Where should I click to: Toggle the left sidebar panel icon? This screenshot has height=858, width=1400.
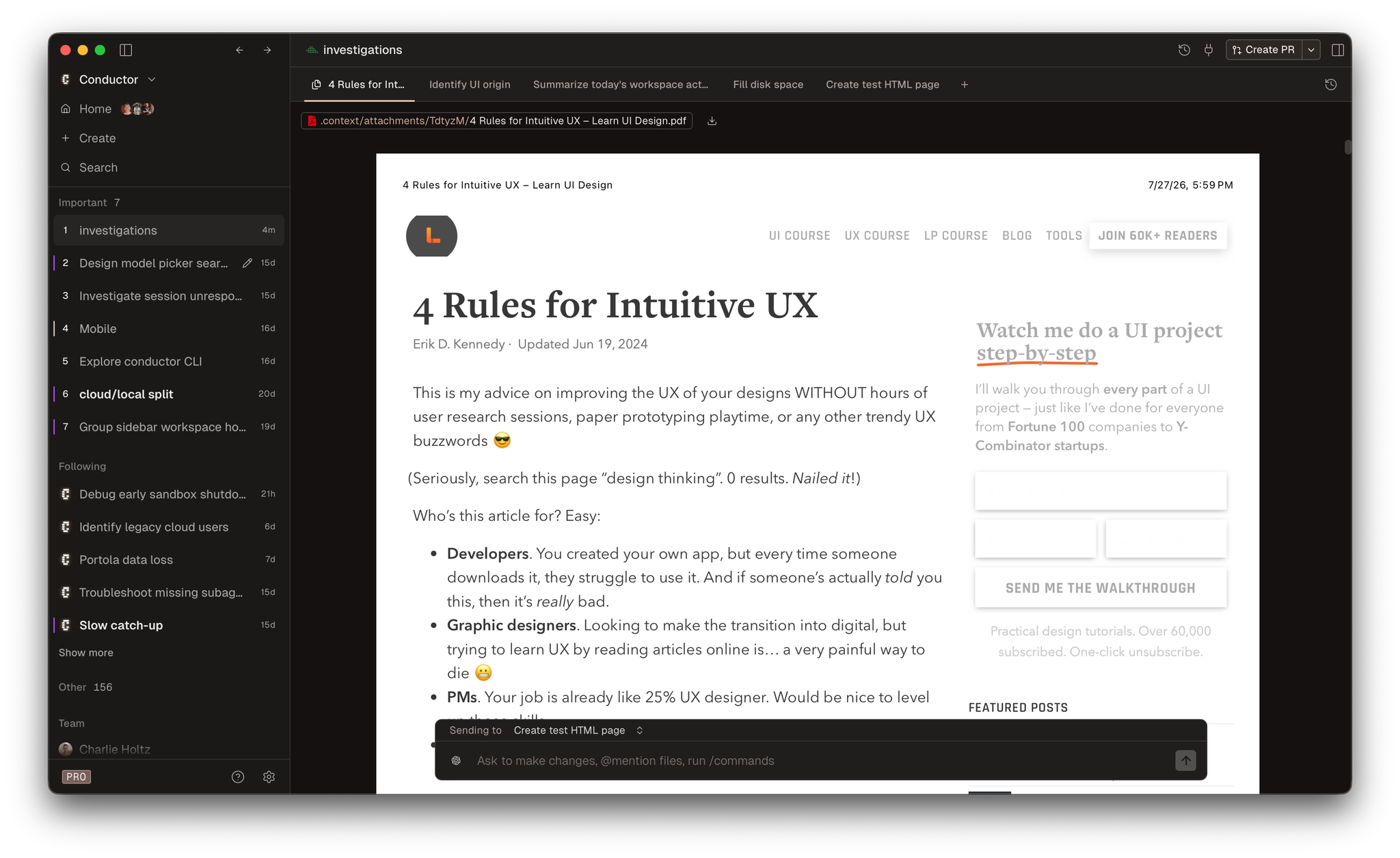pos(126,50)
